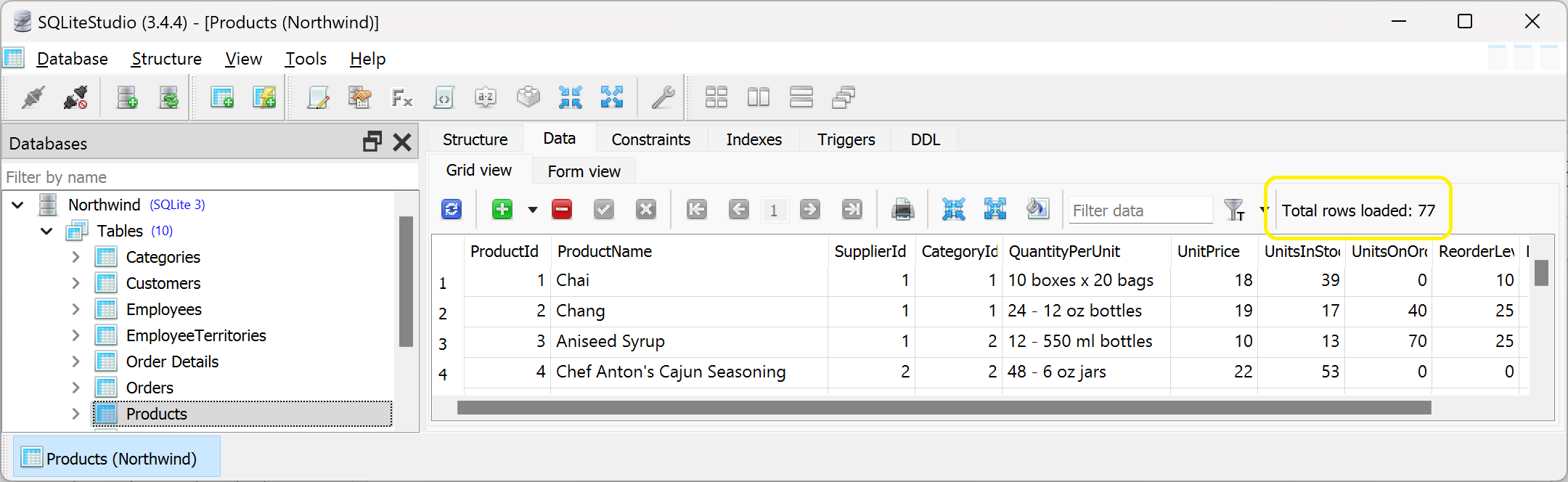Import data into table icon
The width and height of the screenshot is (1568, 482).
click(954, 210)
